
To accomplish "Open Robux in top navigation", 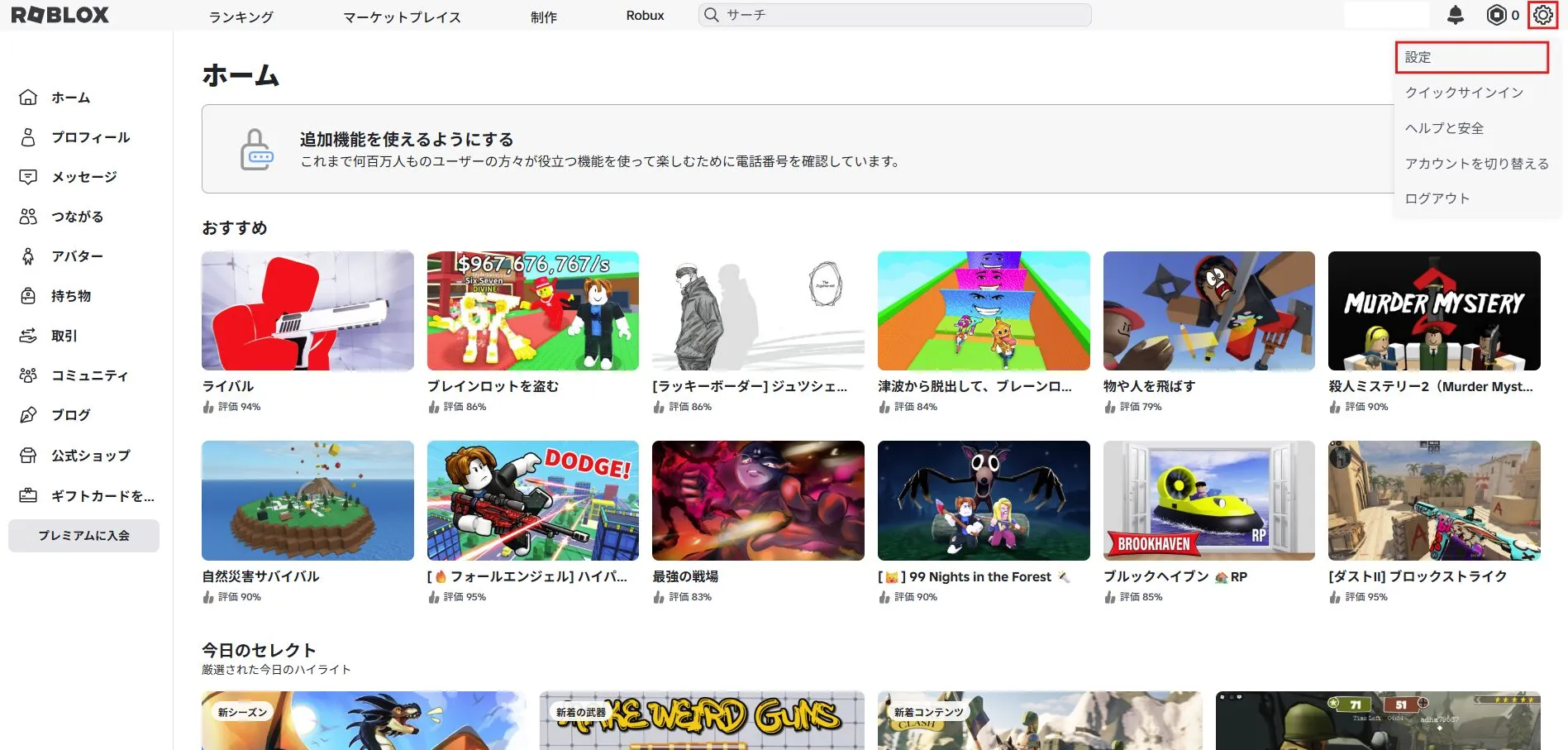I will [x=645, y=16].
